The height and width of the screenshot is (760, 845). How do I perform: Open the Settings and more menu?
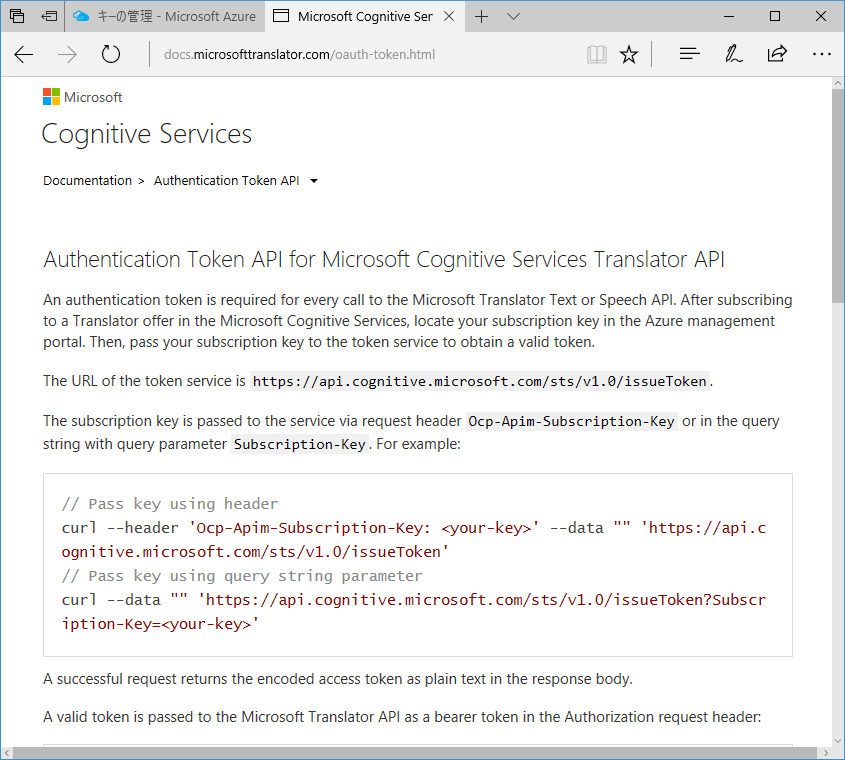pyautogui.click(x=821, y=54)
